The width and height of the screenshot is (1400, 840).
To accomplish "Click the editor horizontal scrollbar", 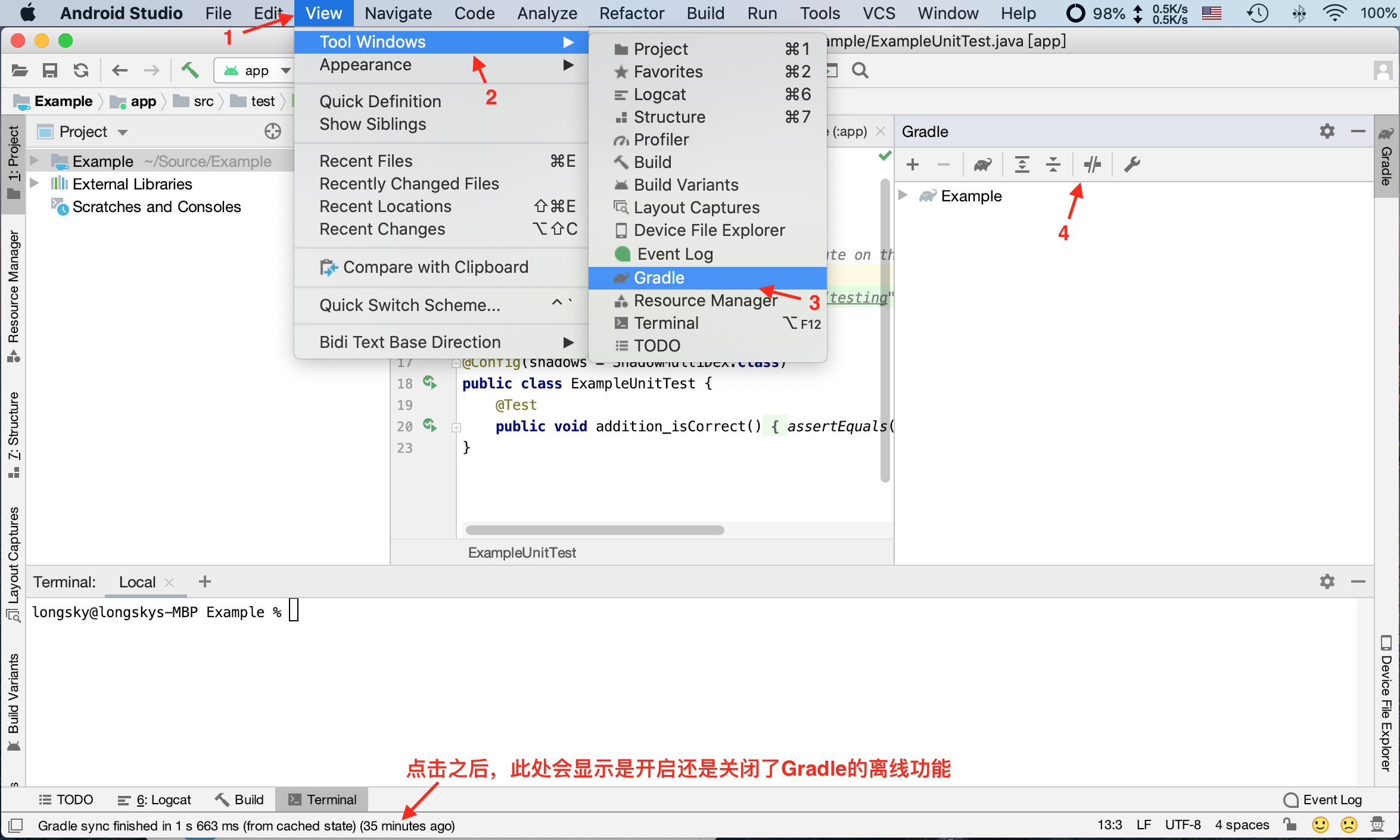I will pyautogui.click(x=595, y=530).
